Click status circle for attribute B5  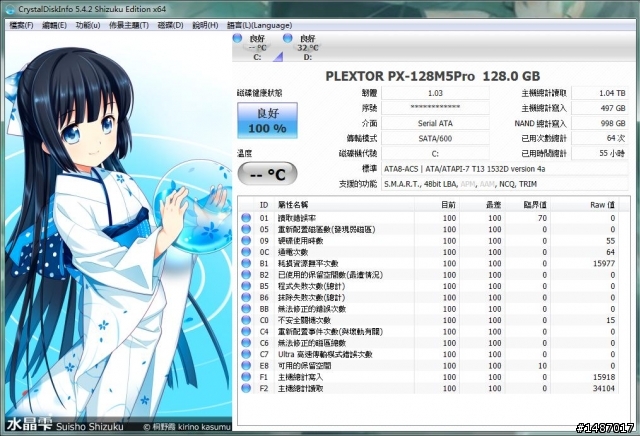(x=246, y=286)
